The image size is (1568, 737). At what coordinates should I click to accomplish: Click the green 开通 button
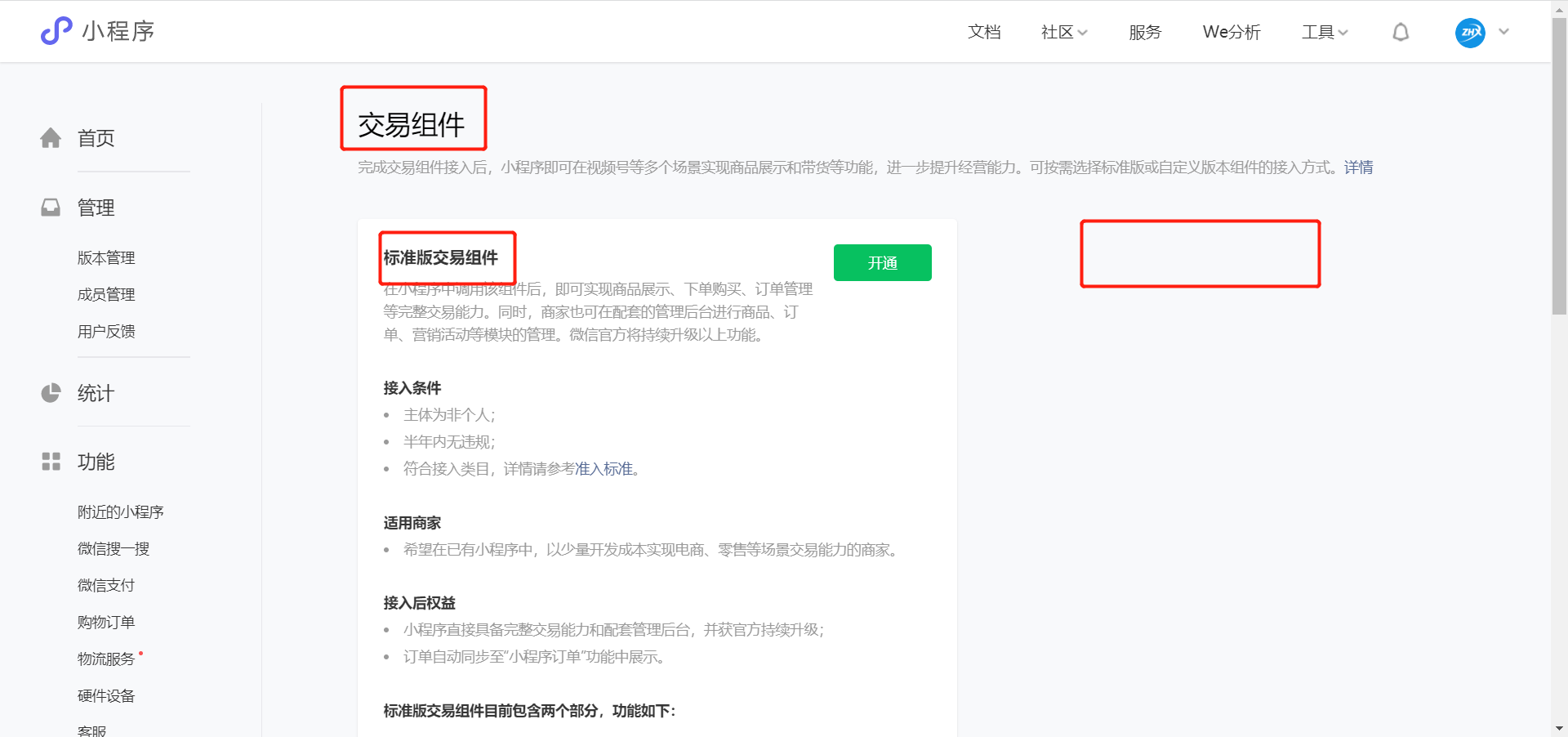883,262
